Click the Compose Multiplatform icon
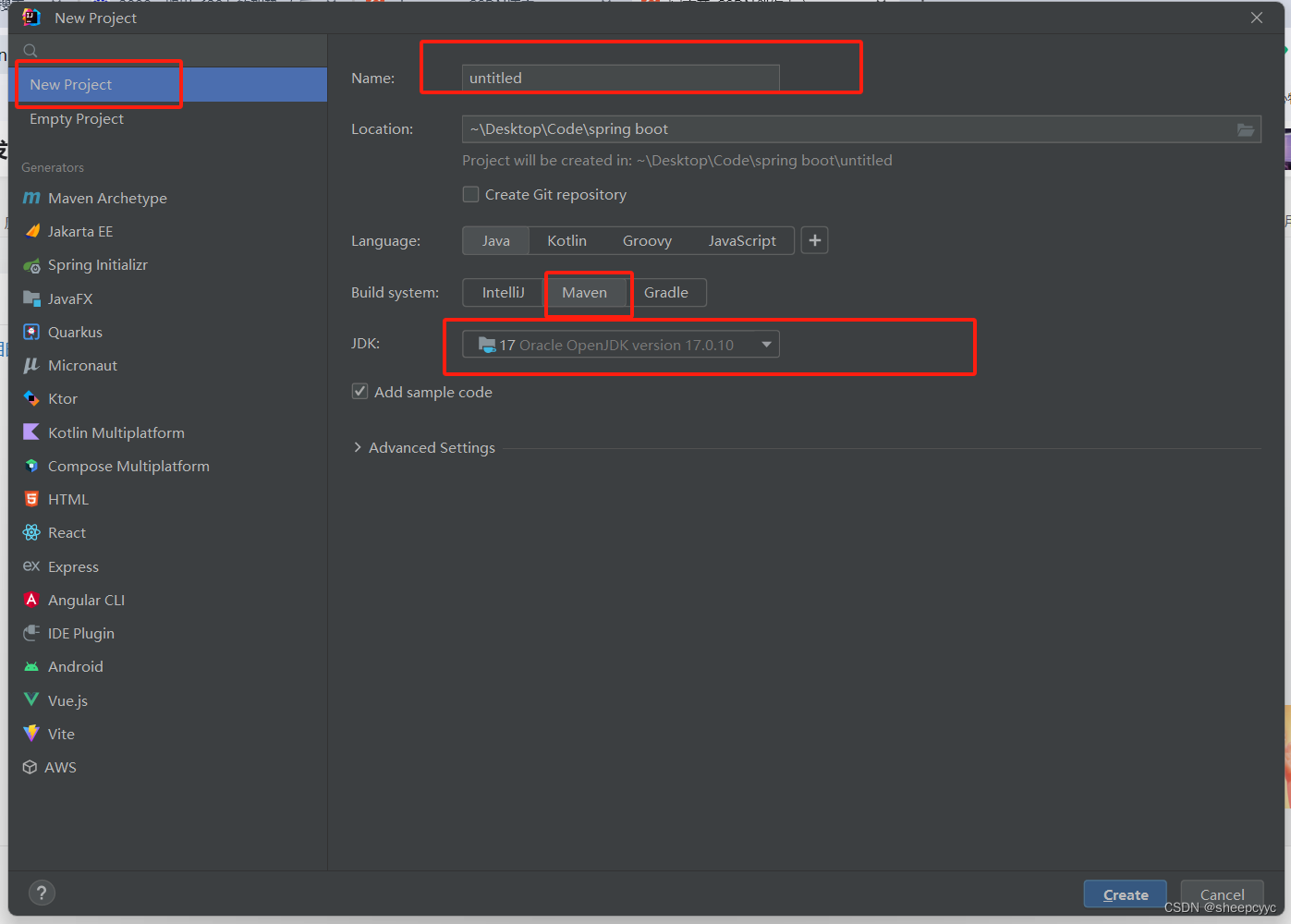This screenshot has height=924, width=1291. click(31, 466)
